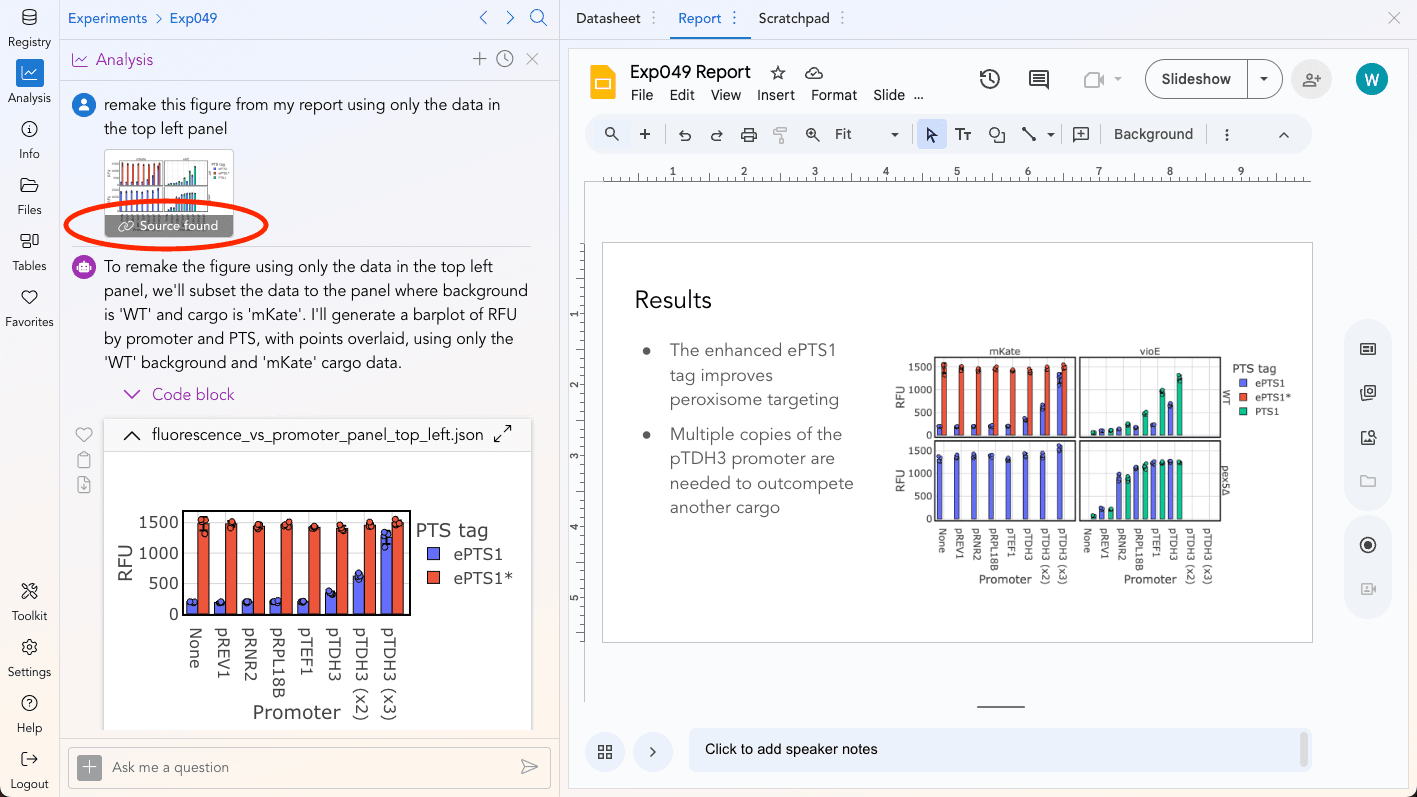
Task: Click the Slideshow button
Action: 1196,79
